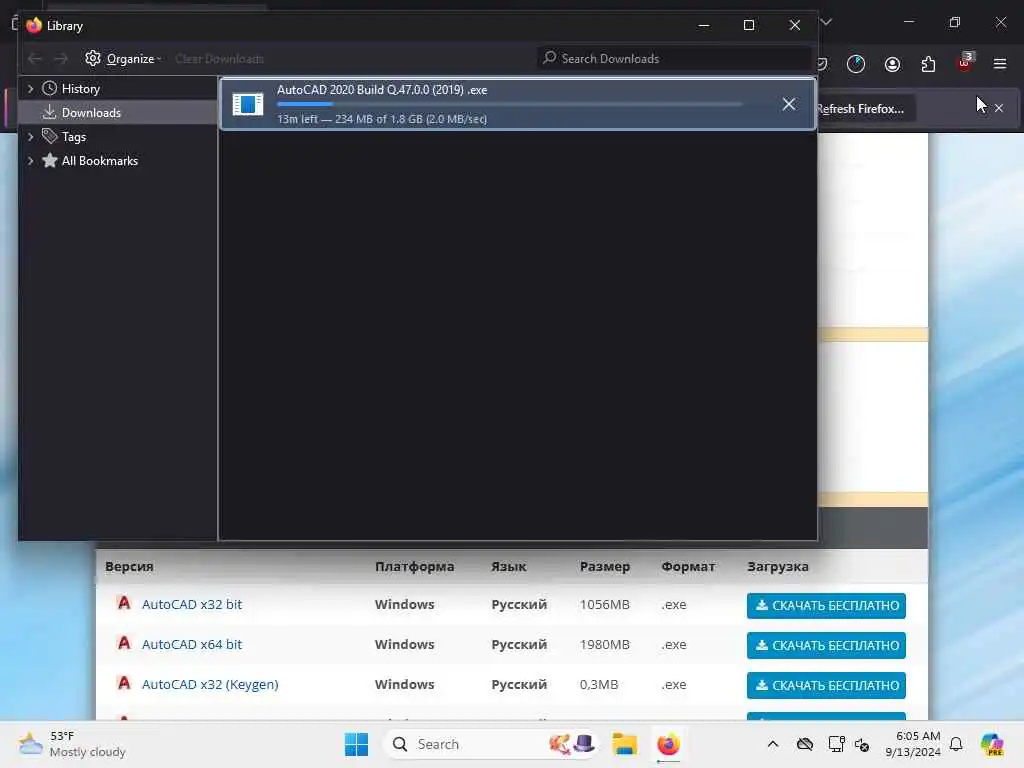Viewport: 1024px width, 768px height.
Task: Click the History clock icon
Action: [50, 88]
